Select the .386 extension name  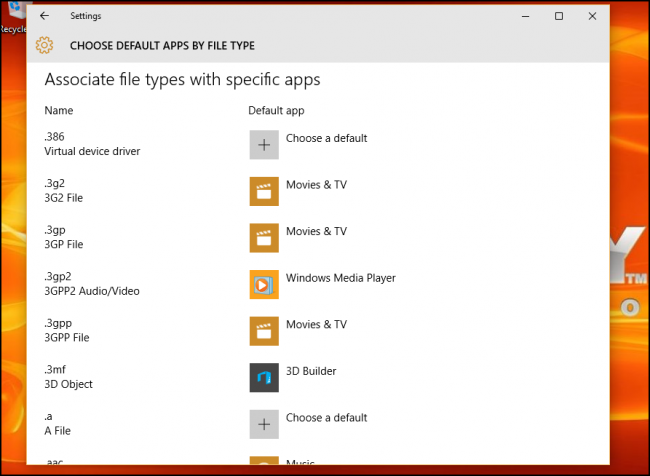(x=54, y=136)
